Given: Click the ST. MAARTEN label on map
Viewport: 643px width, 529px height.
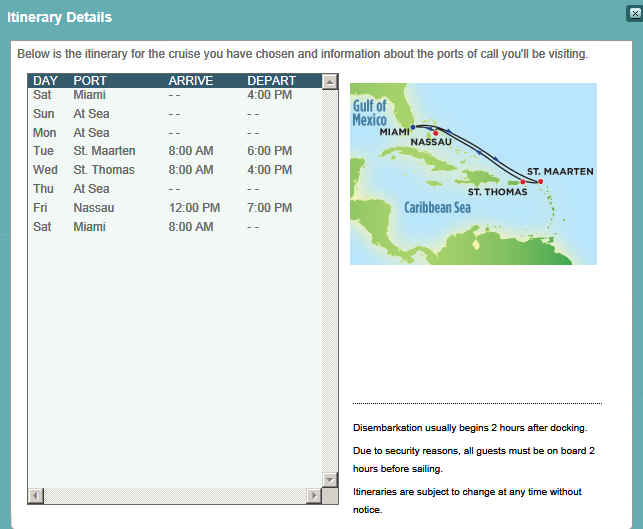Looking at the screenshot, I should point(560,171).
